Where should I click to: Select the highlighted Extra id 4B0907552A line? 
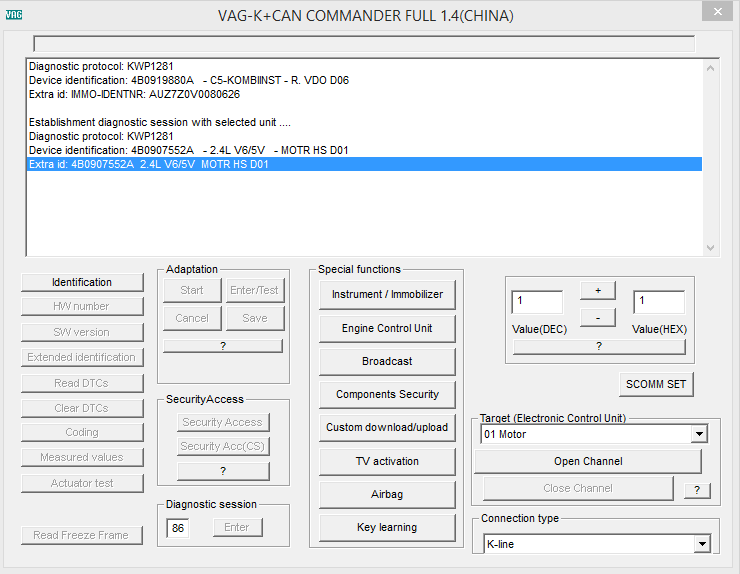(x=364, y=164)
